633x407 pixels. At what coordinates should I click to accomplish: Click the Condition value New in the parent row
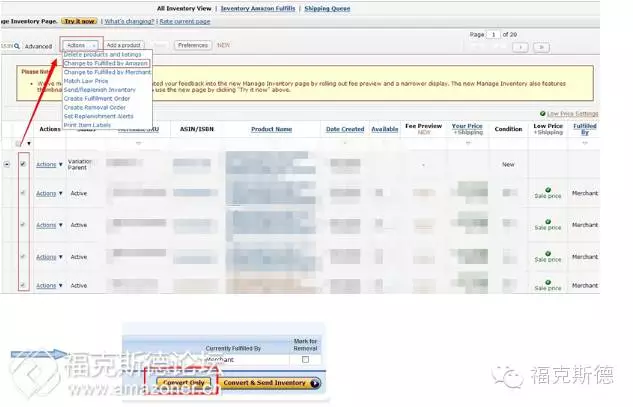[508, 164]
